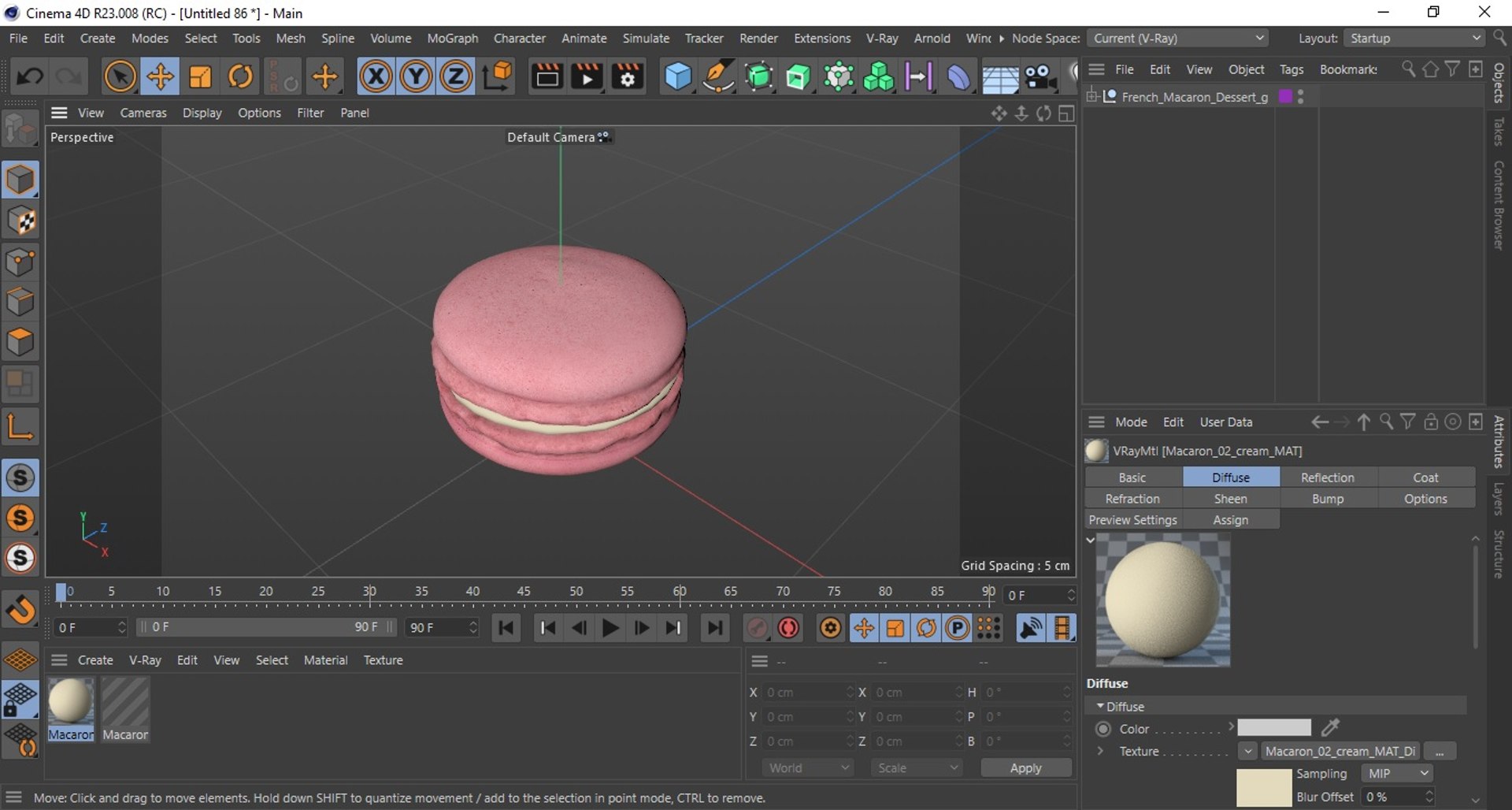Image resolution: width=1512 pixels, height=810 pixels.
Task: Open Scale coordinate mode dropdown
Action: tap(917, 767)
